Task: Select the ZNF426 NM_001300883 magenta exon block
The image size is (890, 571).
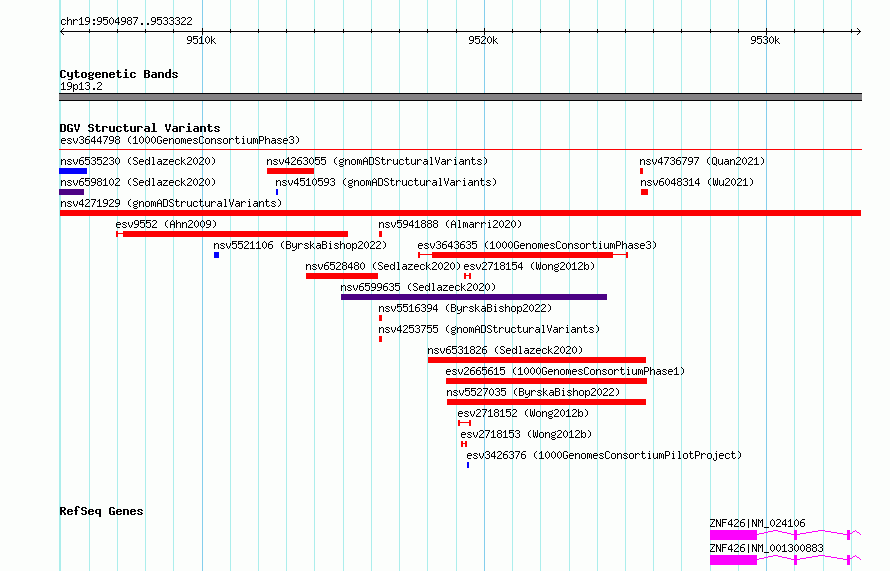Action: point(733,560)
